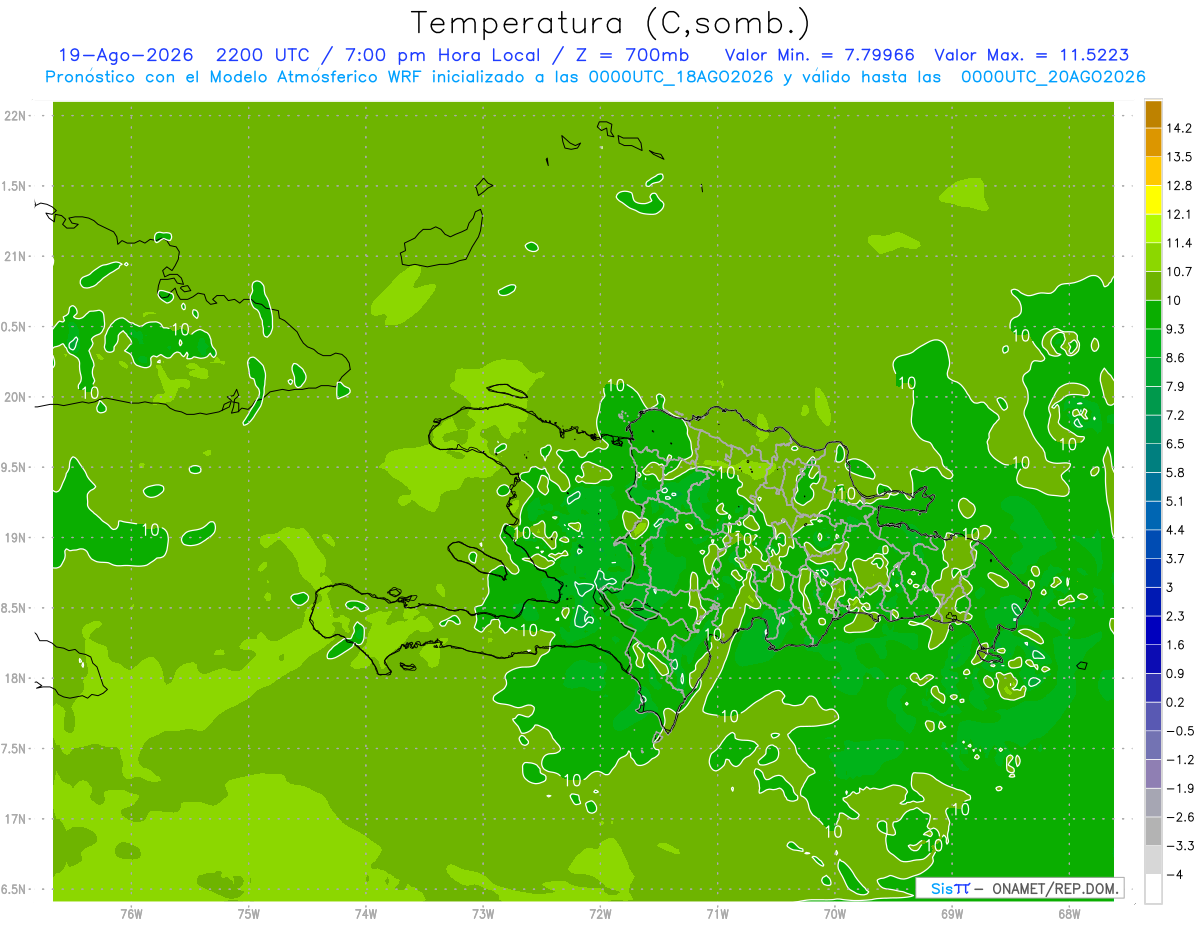Pick the blue colorbar segment between 4.4 and 3.7
Screen dimensions: 1200x927
[x=1153, y=545]
